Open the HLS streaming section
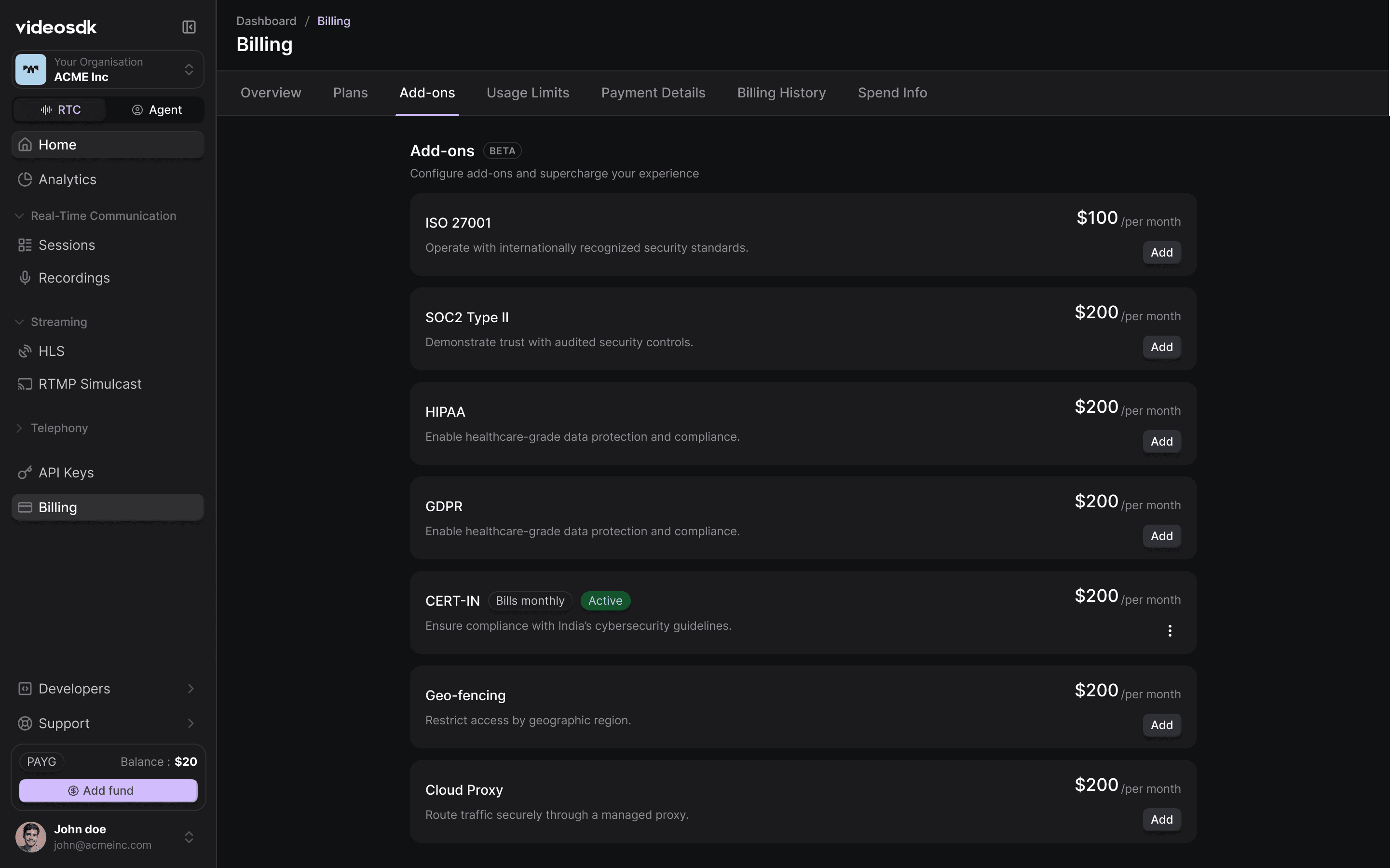This screenshot has height=868, width=1390. pos(51,351)
